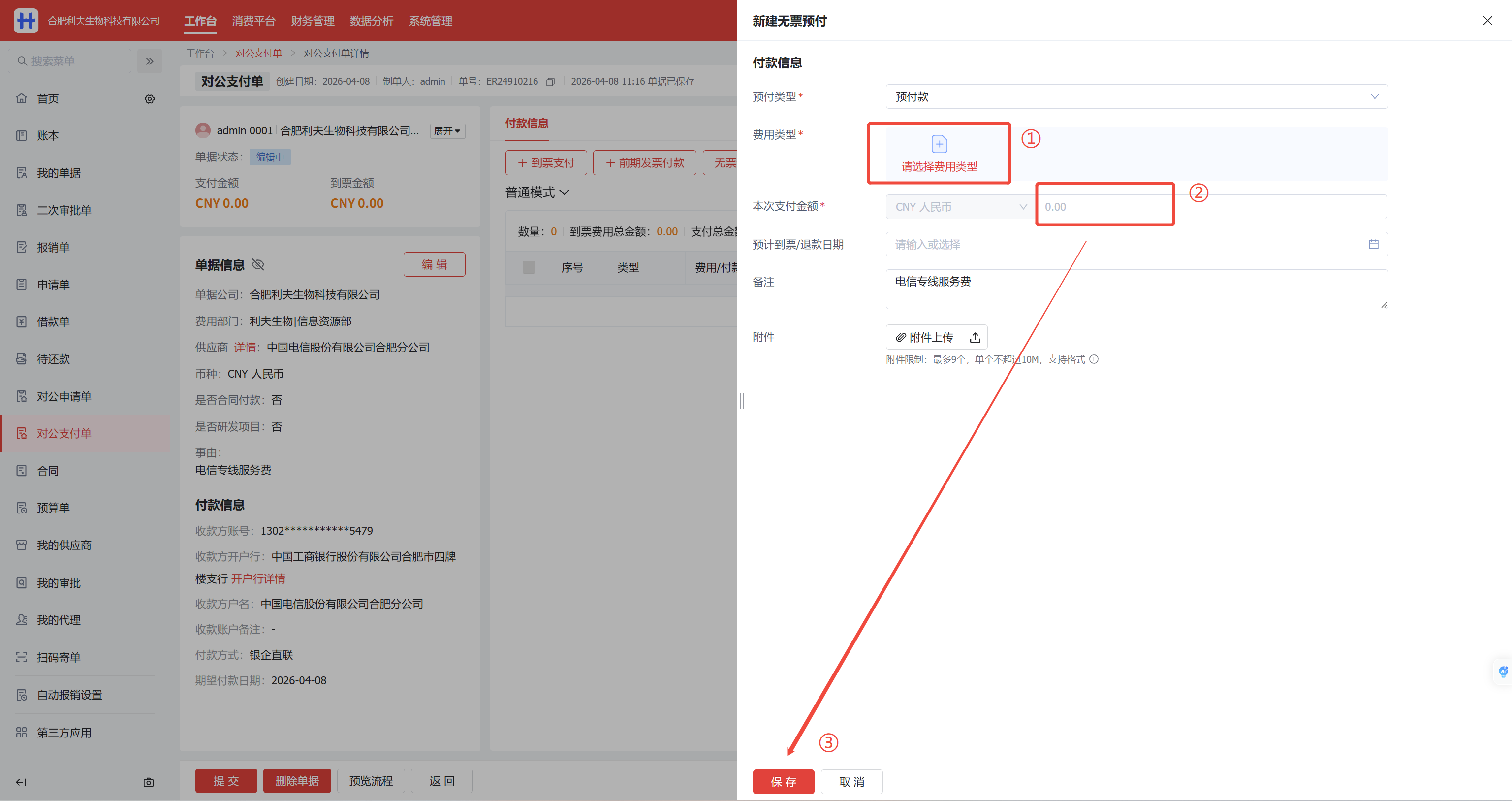Click the red 保存 button
Image resolution: width=1512 pixels, height=801 pixels.
[x=783, y=782]
